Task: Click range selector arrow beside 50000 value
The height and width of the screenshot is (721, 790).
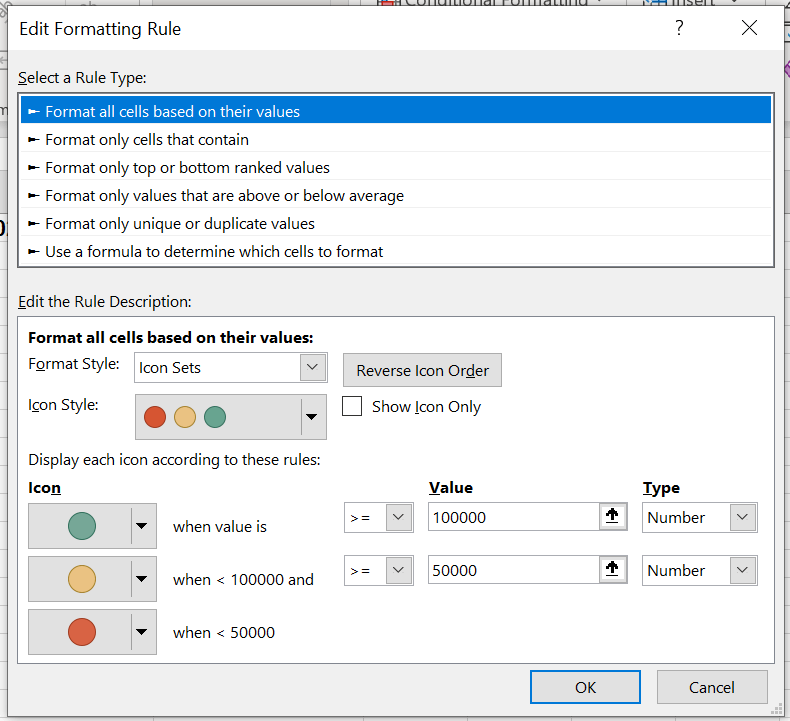Action: [613, 570]
